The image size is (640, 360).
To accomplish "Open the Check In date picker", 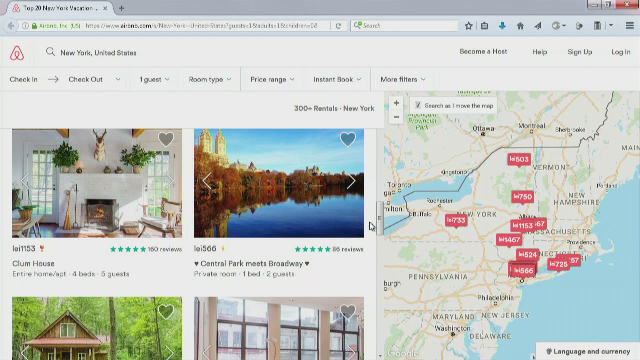I will click(23, 79).
